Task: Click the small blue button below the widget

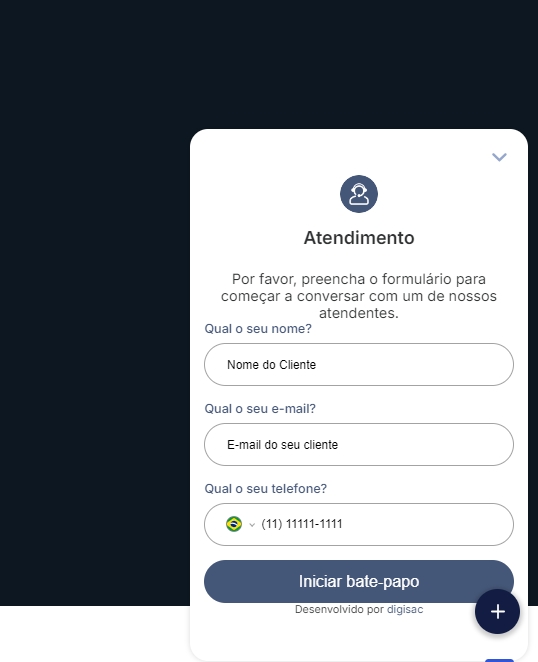Action: 499,660
